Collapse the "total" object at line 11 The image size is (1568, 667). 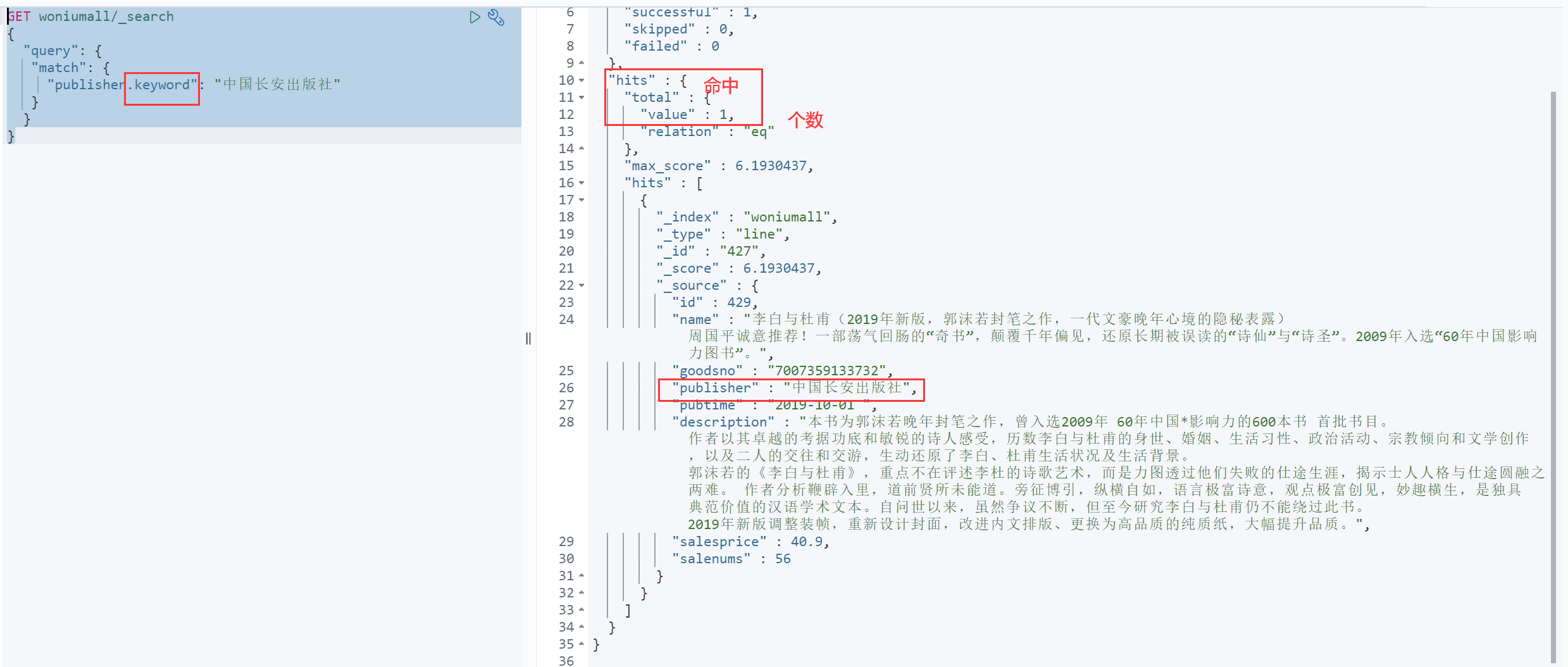(x=582, y=97)
